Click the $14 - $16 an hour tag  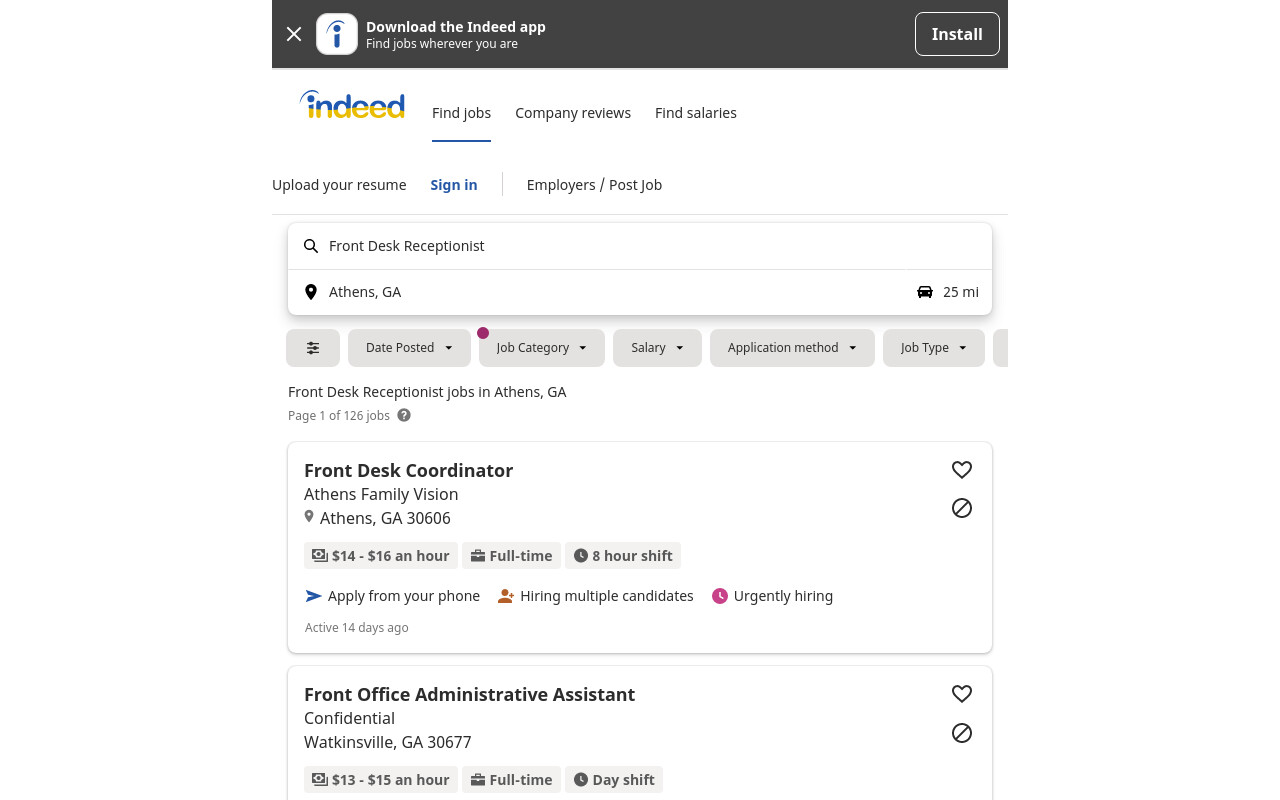[x=381, y=556]
